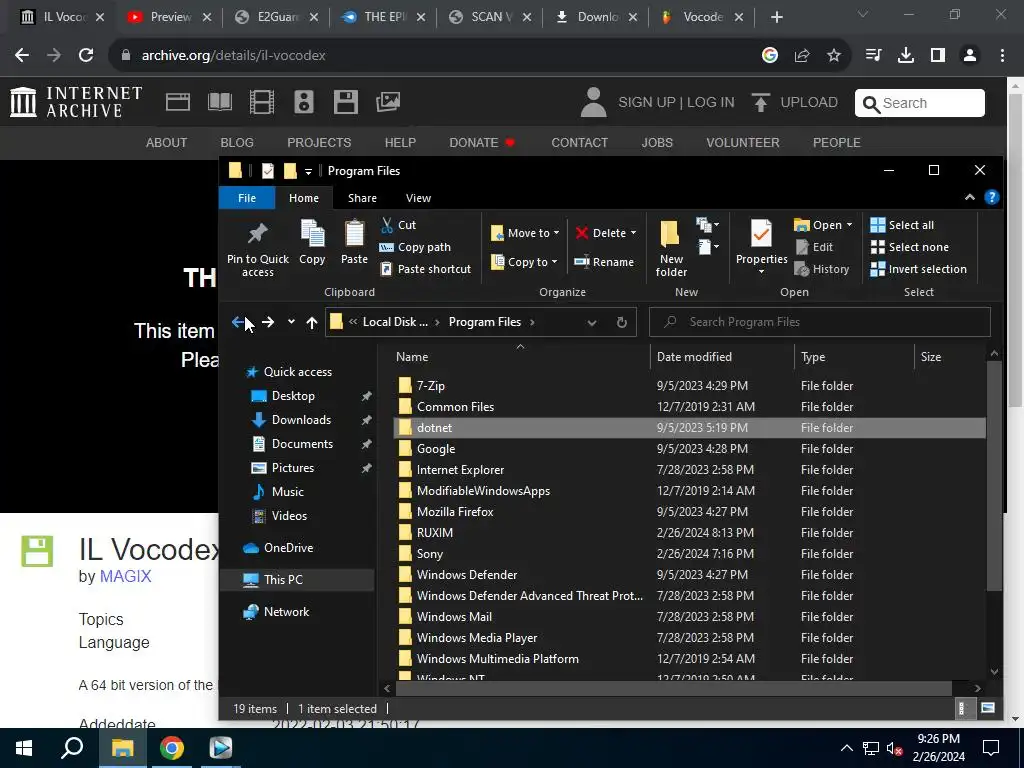The width and height of the screenshot is (1024, 768).
Task: Click the Copy ribbon icon
Action: [312, 241]
